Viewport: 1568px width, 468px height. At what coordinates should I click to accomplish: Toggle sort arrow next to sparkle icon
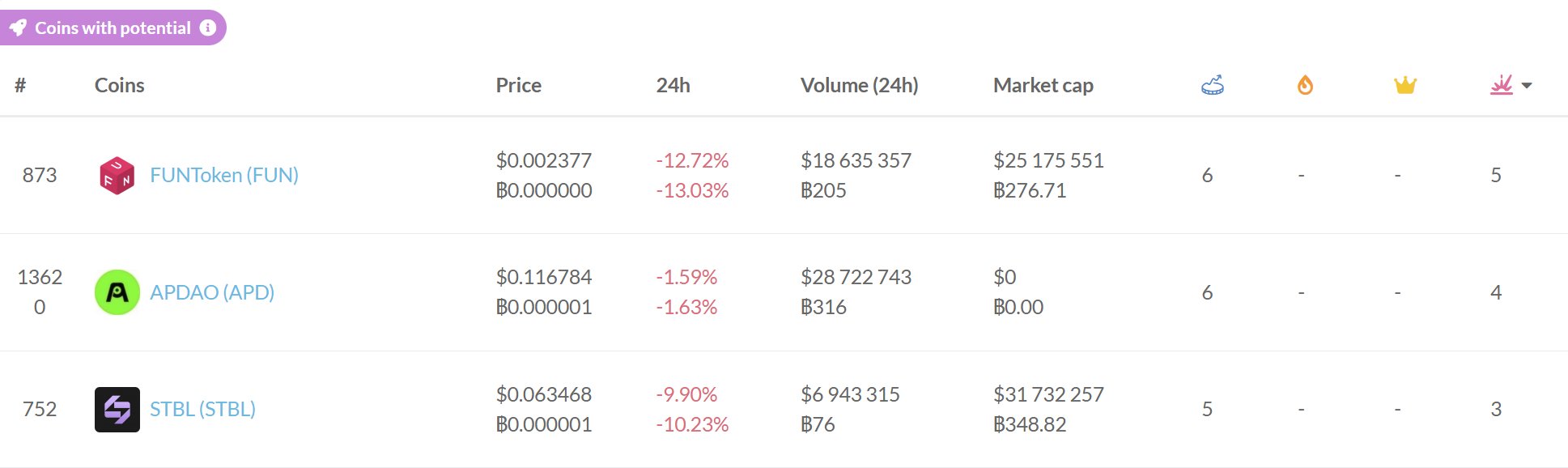[x=1527, y=85]
